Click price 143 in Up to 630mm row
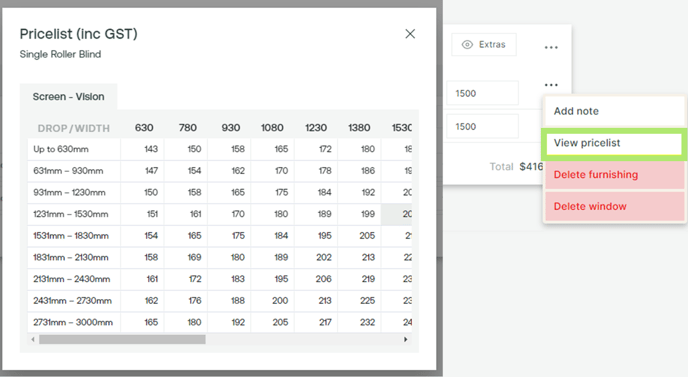Screen dimensions: 688x377 151,149
